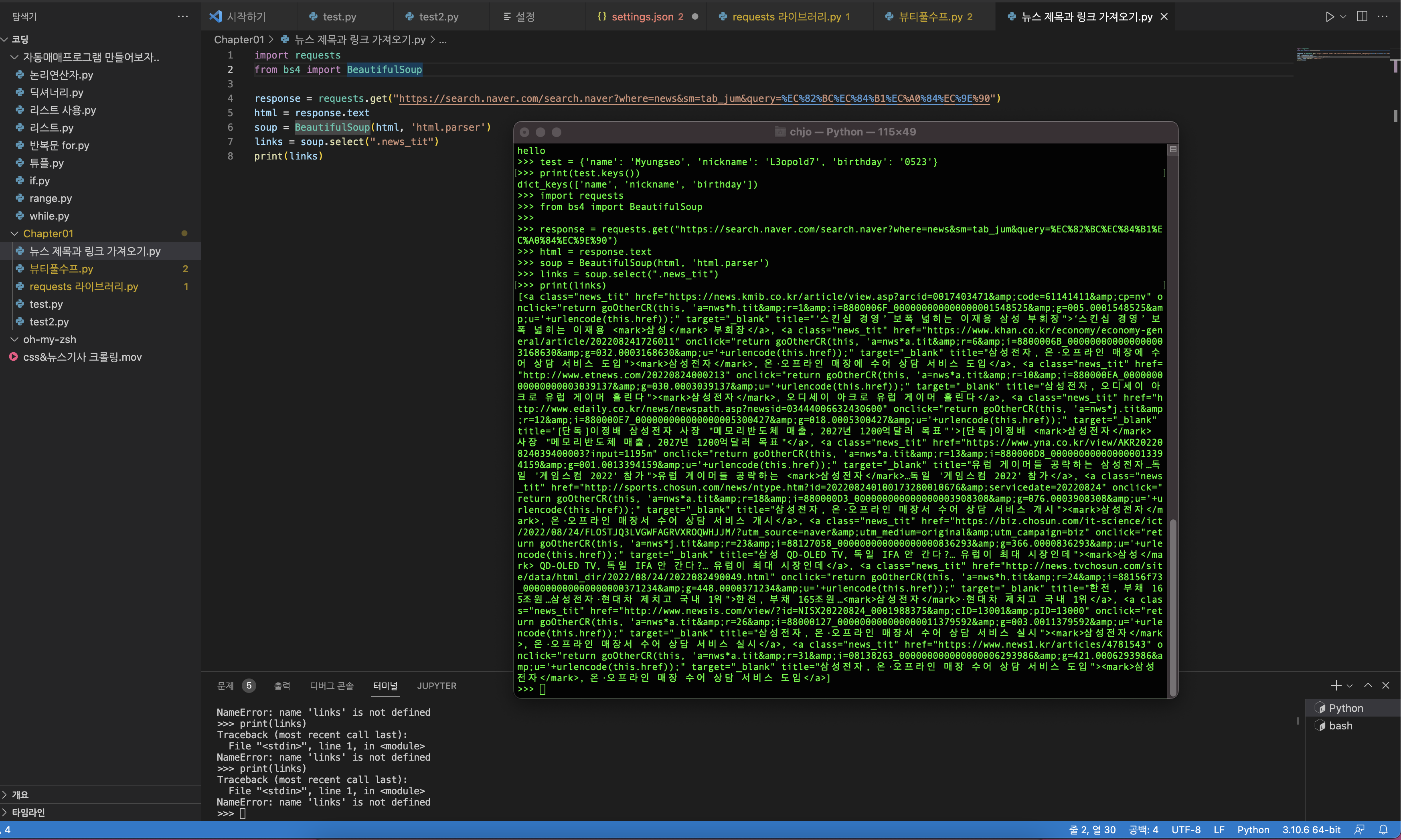Screen dimensions: 1401x840
Task: Select the Python terminal instance
Action: click(1352, 708)
